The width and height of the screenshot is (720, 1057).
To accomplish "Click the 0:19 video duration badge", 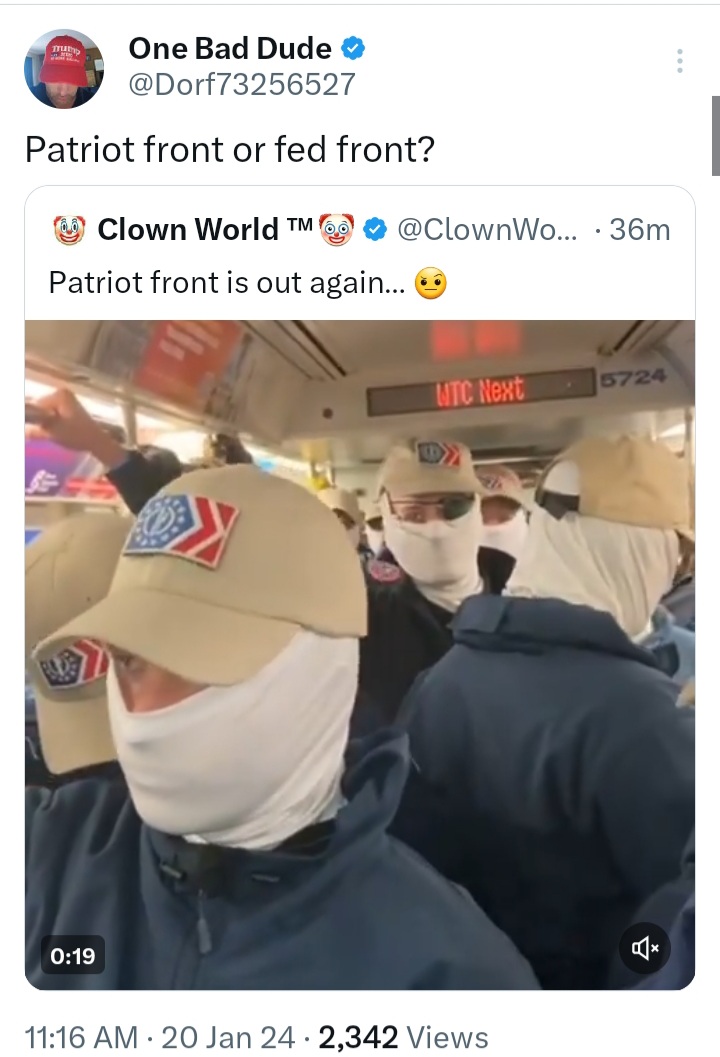I will click(73, 955).
